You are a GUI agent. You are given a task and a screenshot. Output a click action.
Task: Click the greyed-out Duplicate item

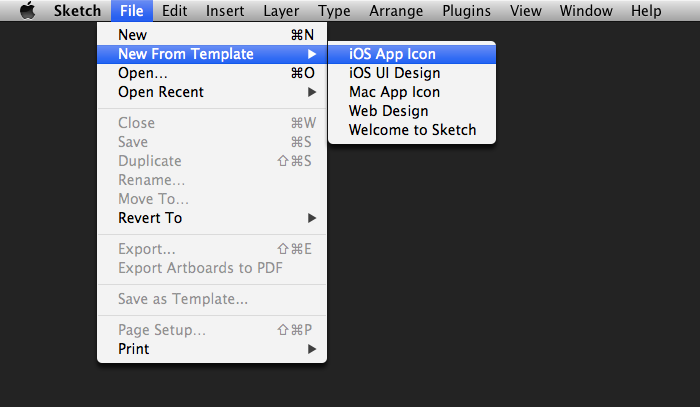[212, 161]
